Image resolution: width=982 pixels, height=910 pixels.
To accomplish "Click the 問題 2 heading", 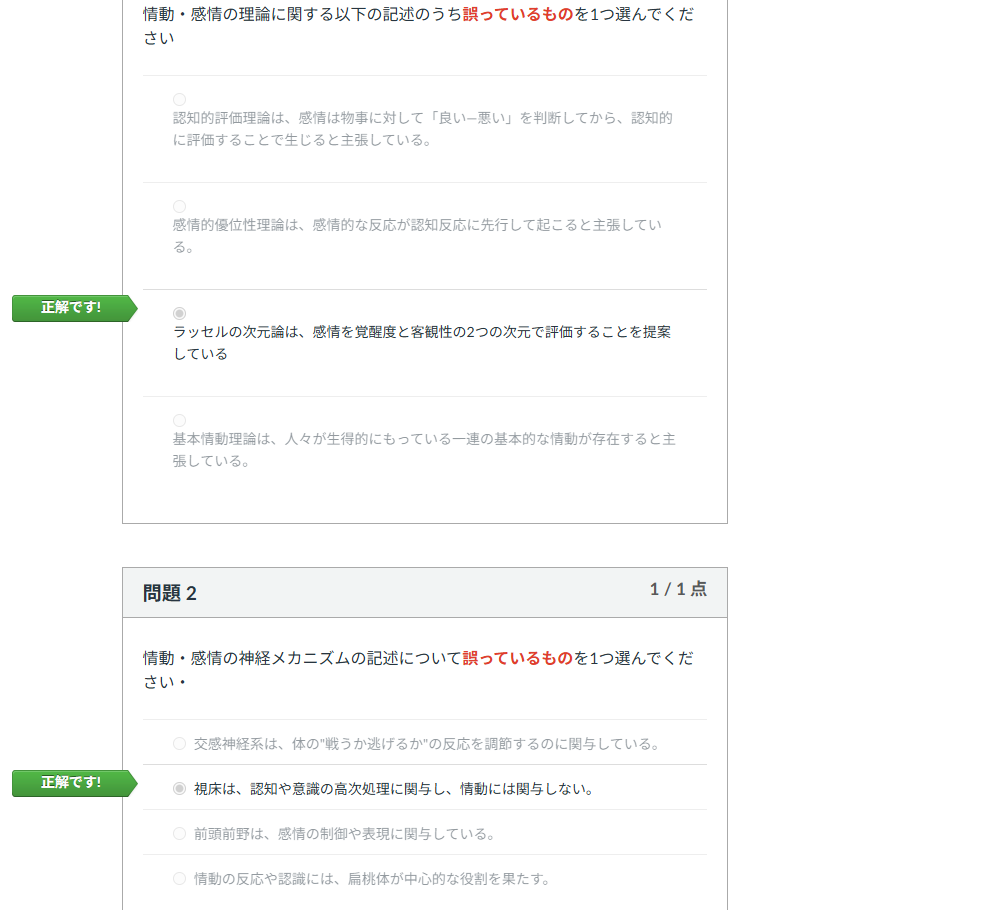I will (x=170, y=593).
